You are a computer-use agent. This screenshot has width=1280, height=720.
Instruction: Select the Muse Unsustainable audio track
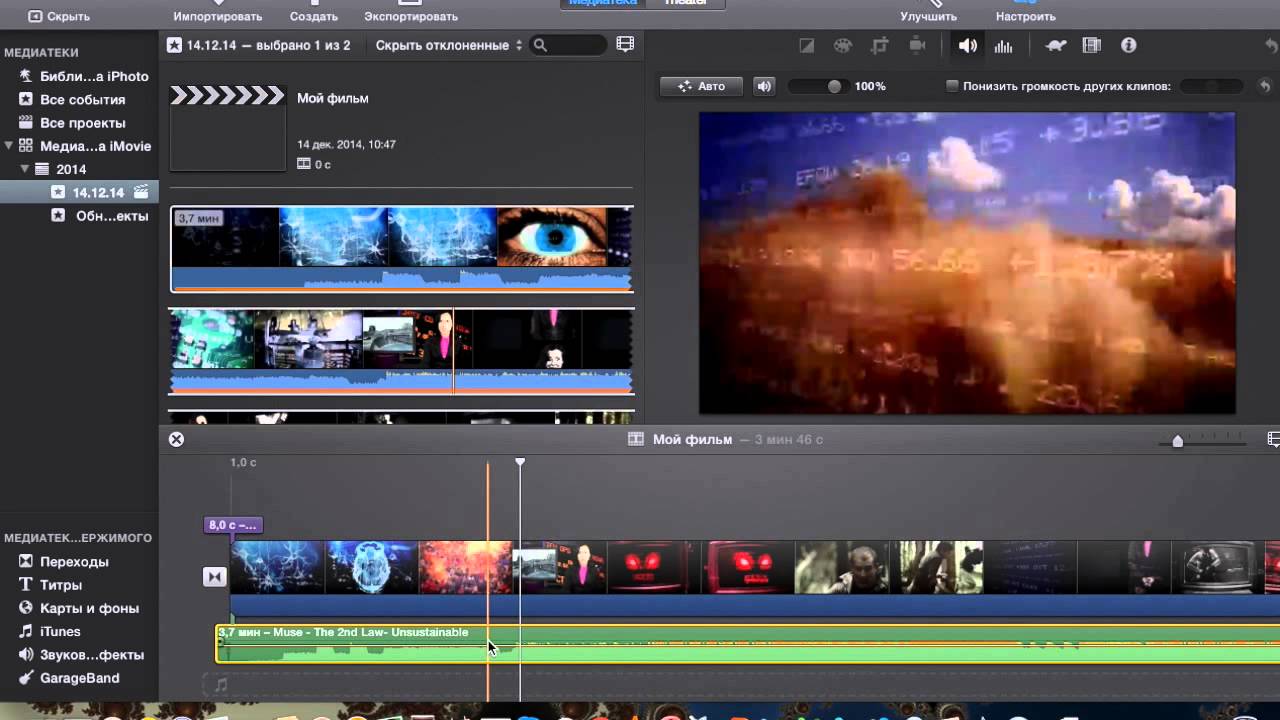748,644
